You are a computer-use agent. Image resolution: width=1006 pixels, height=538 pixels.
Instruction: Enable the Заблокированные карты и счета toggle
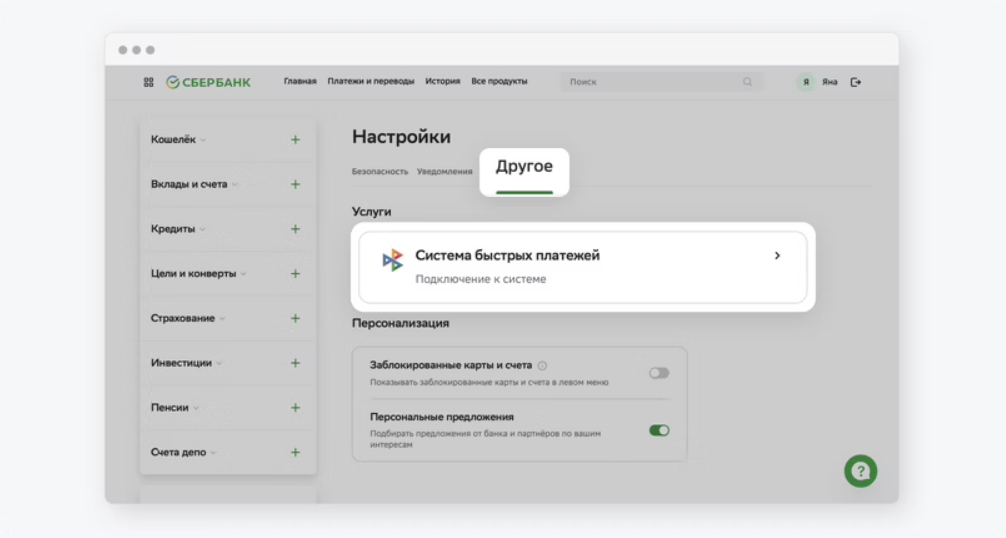659,373
